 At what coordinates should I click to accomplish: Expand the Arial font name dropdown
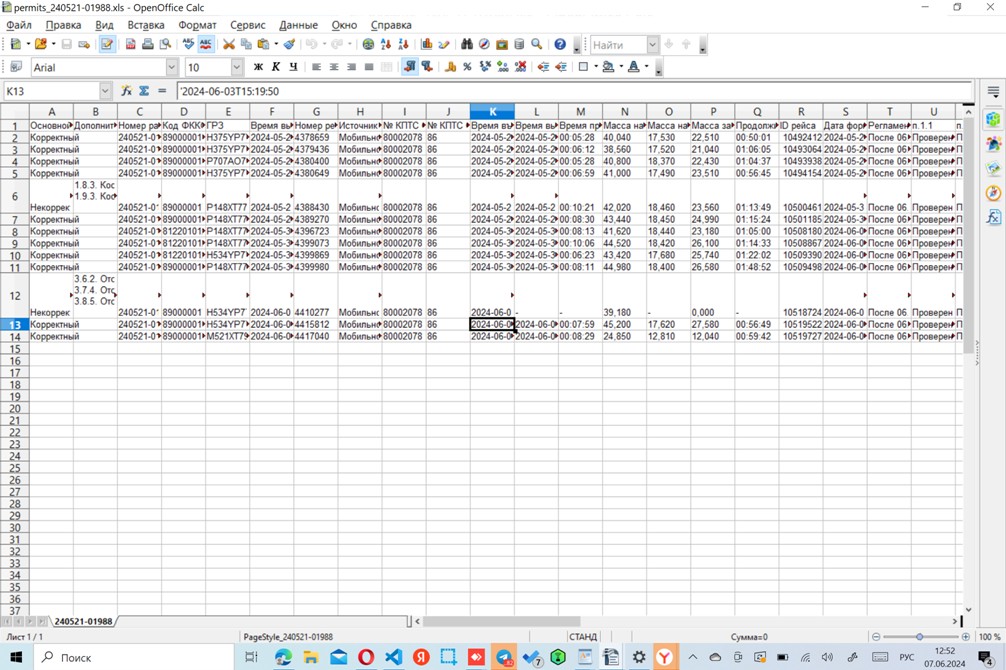pos(171,67)
